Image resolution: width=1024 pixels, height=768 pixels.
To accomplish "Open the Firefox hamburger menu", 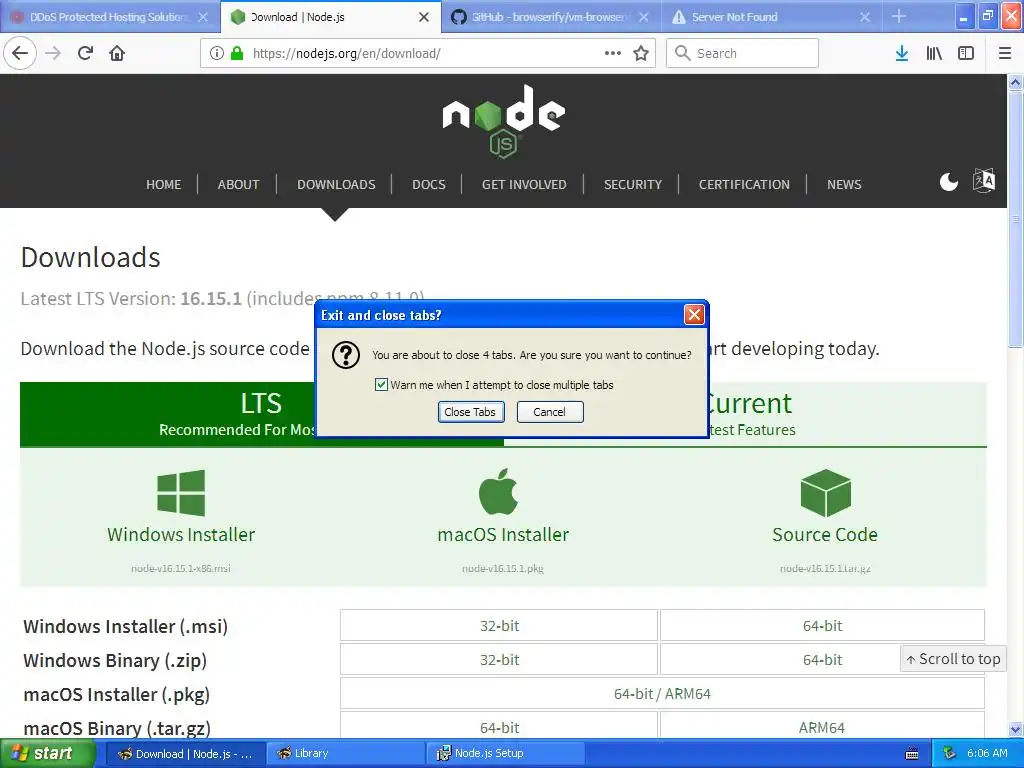I will tap(1005, 53).
